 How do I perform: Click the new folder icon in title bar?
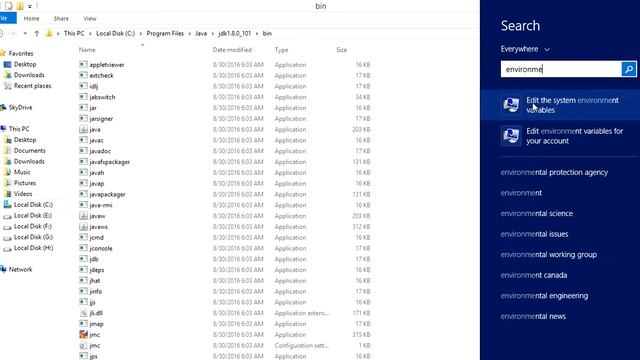[x=20, y=6]
